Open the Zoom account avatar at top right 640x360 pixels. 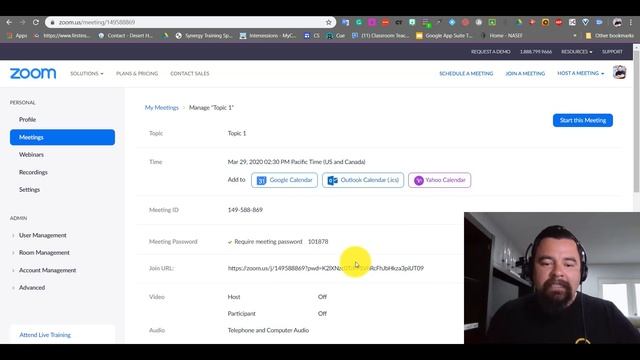pos(620,73)
